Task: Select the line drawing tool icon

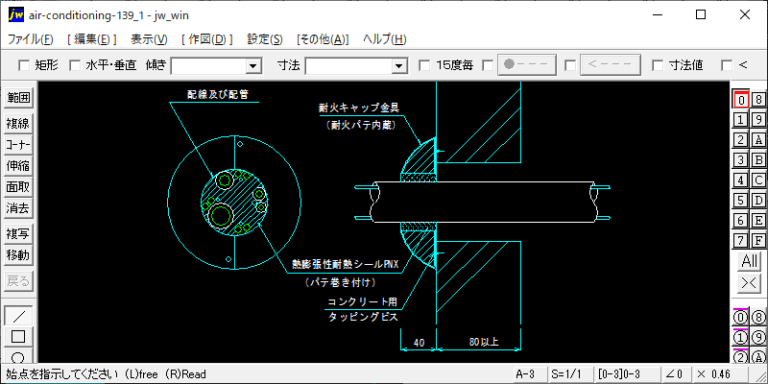Action: tap(18, 315)
